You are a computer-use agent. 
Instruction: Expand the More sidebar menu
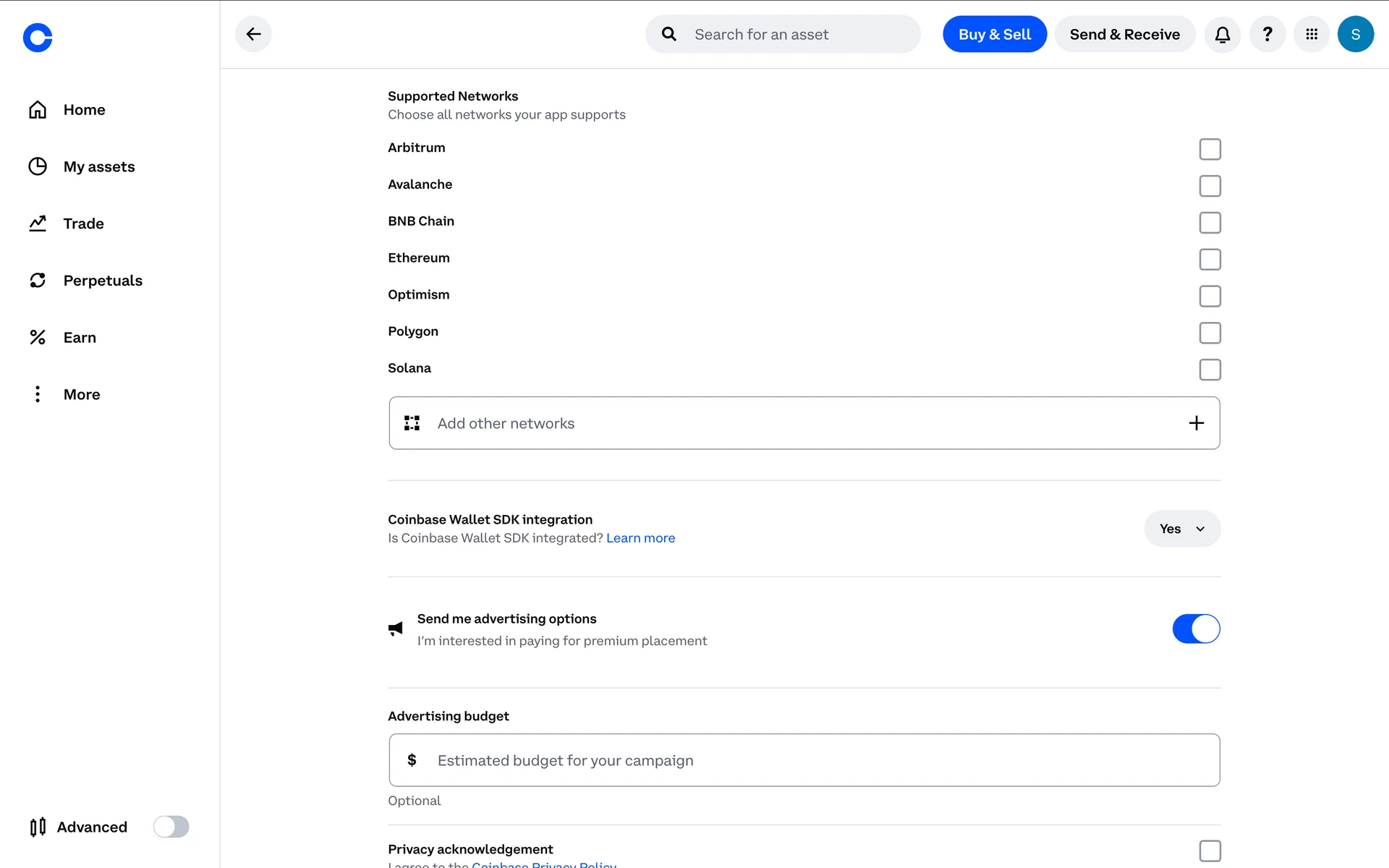click(x=81, y=394)
